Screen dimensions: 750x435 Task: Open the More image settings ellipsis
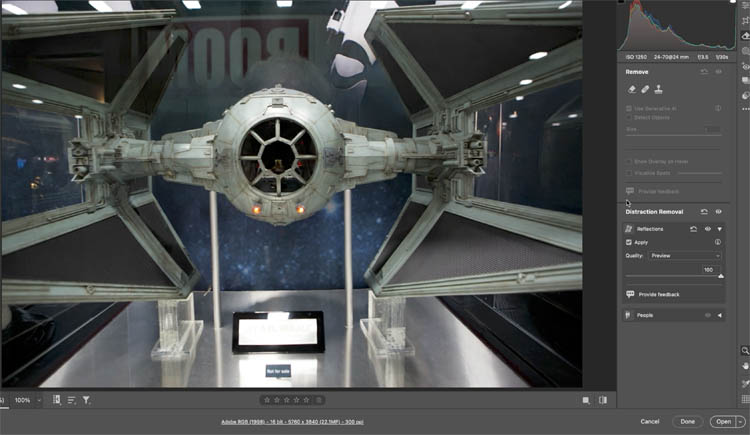tap(745, 110)
